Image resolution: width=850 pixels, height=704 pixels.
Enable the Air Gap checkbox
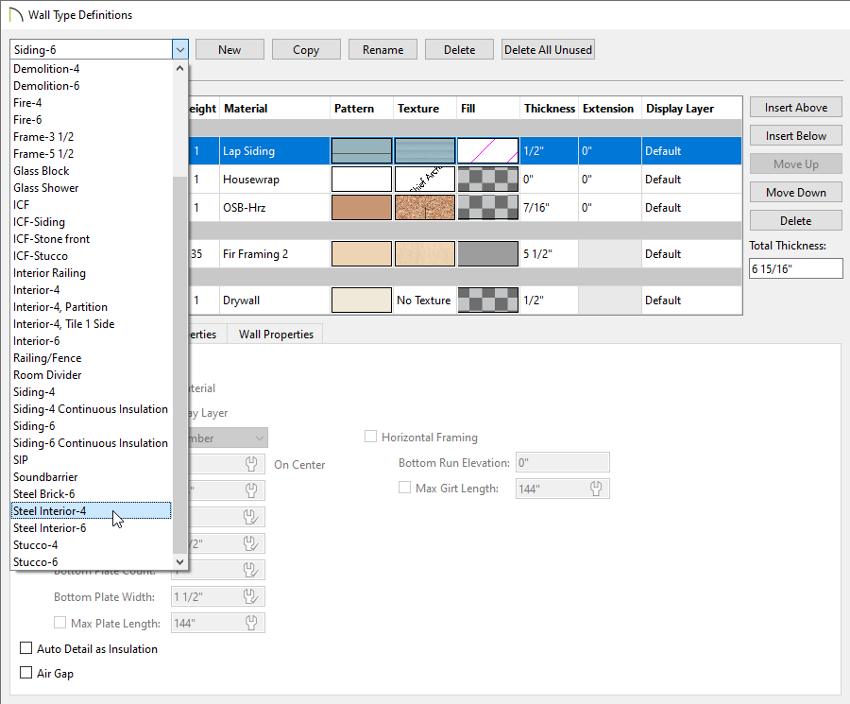pyautogui.click(x=26, y=673)
